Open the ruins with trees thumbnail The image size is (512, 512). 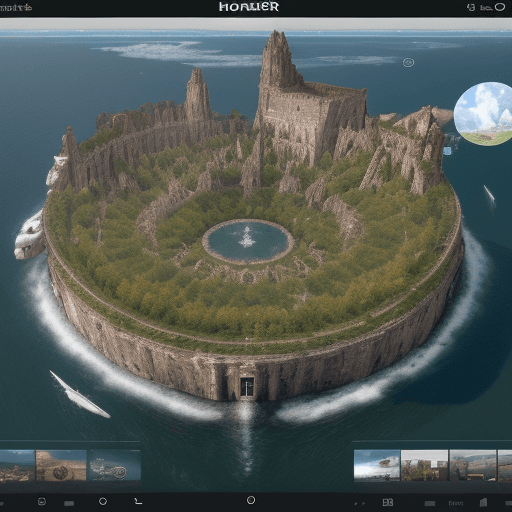click(x=424, y=465)
